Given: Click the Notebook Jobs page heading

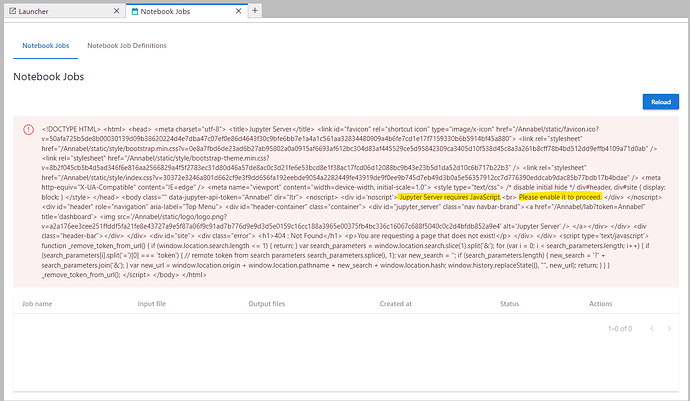Looking at the screenshot, I should 49,77.
